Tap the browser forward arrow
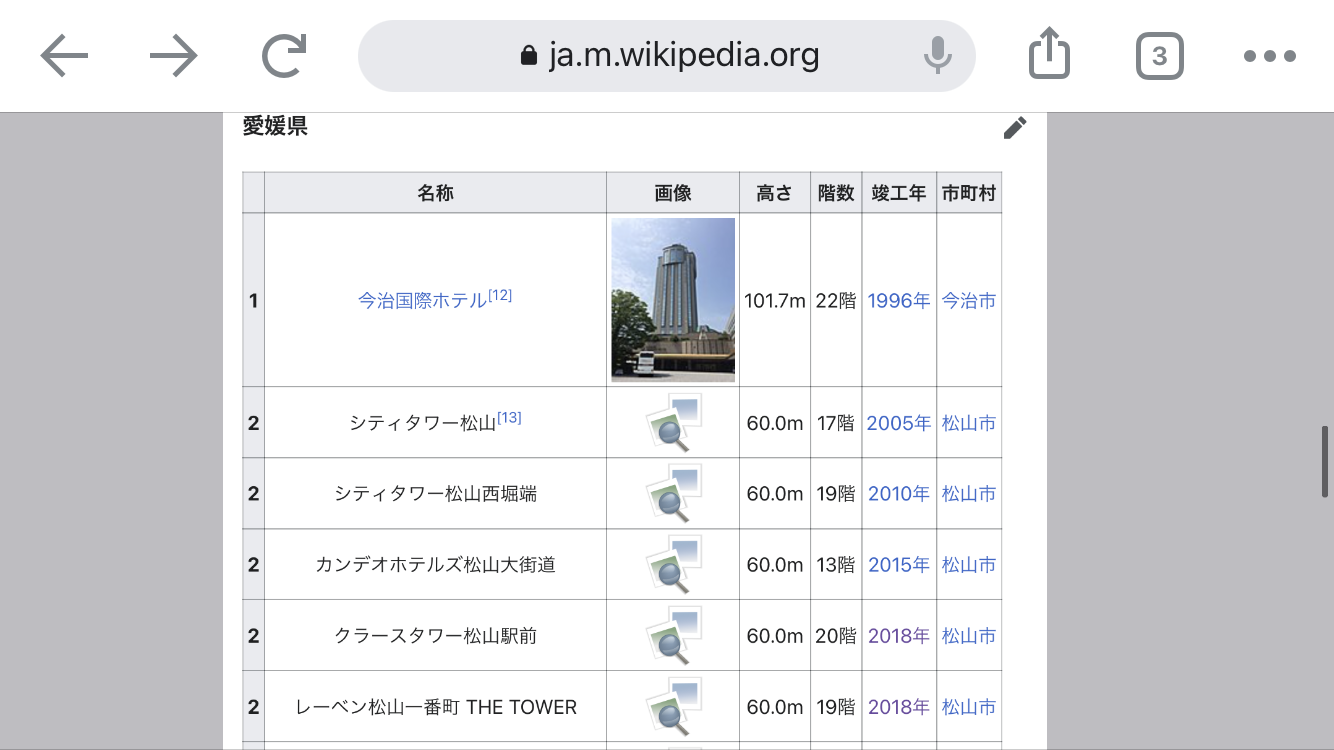Screen dimensions: 1334x750 (174, 57)
